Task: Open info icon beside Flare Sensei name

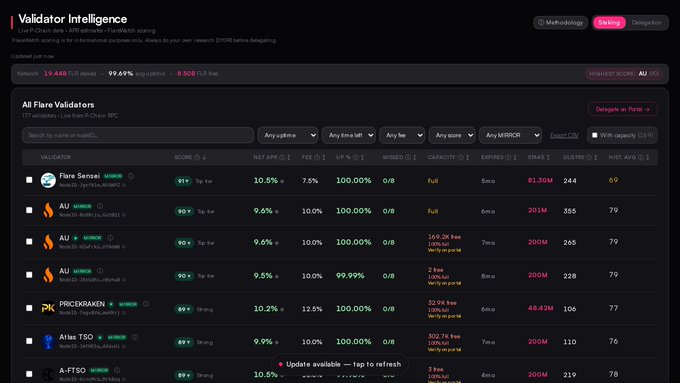Action: pyautogui.click(x=131, y=176)
